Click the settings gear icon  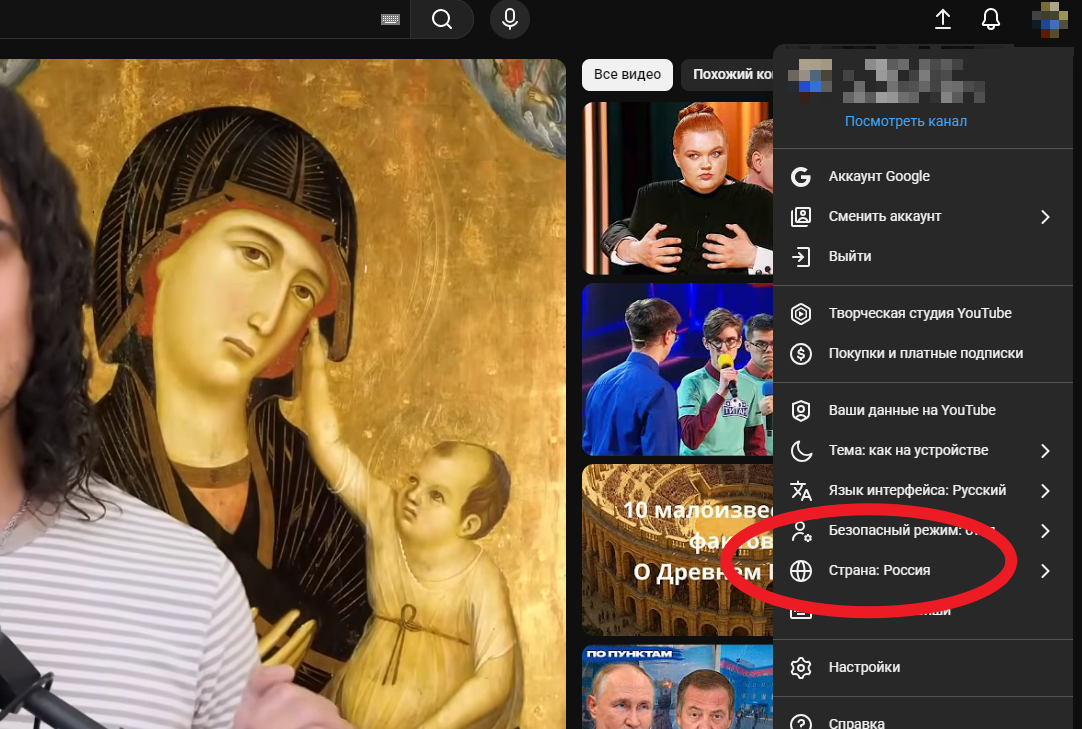click(x=800, y=668)
